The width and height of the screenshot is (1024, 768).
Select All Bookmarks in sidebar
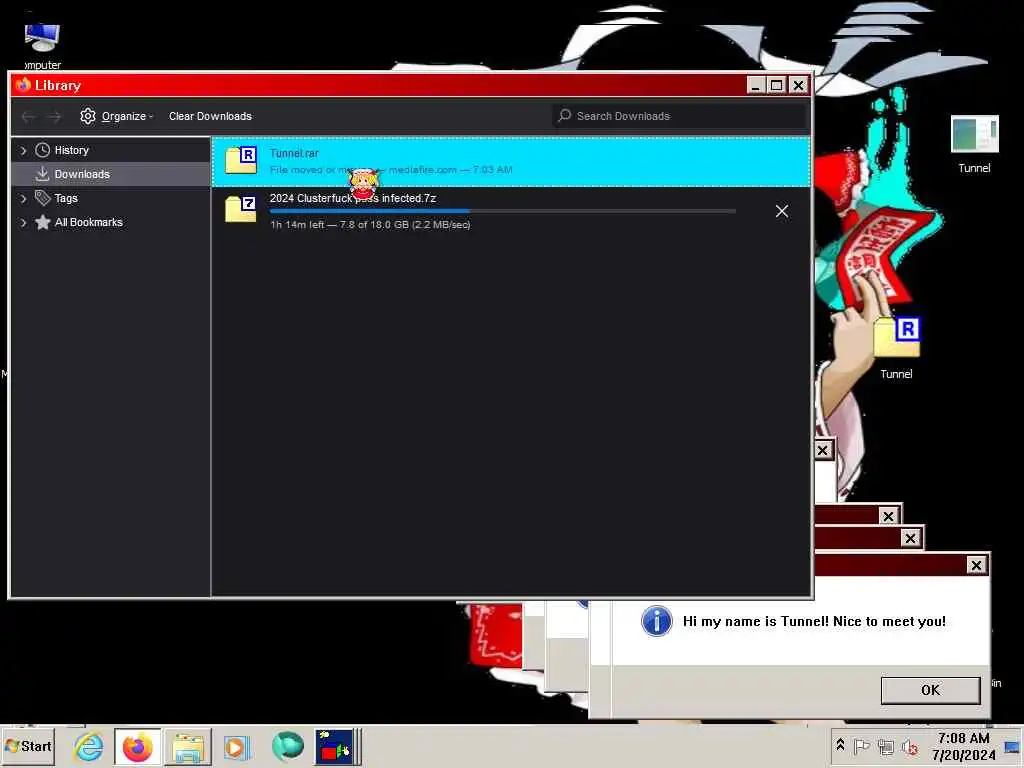88,223
